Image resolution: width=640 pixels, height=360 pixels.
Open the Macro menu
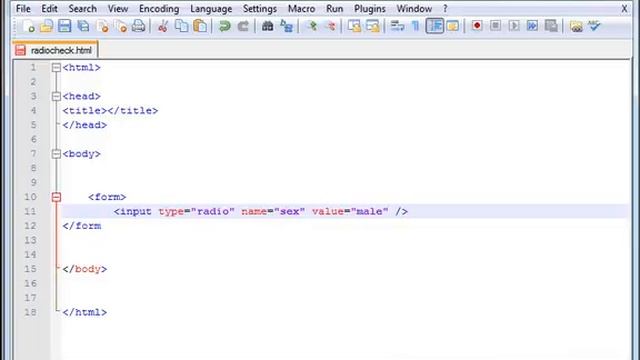coord(301,9)
